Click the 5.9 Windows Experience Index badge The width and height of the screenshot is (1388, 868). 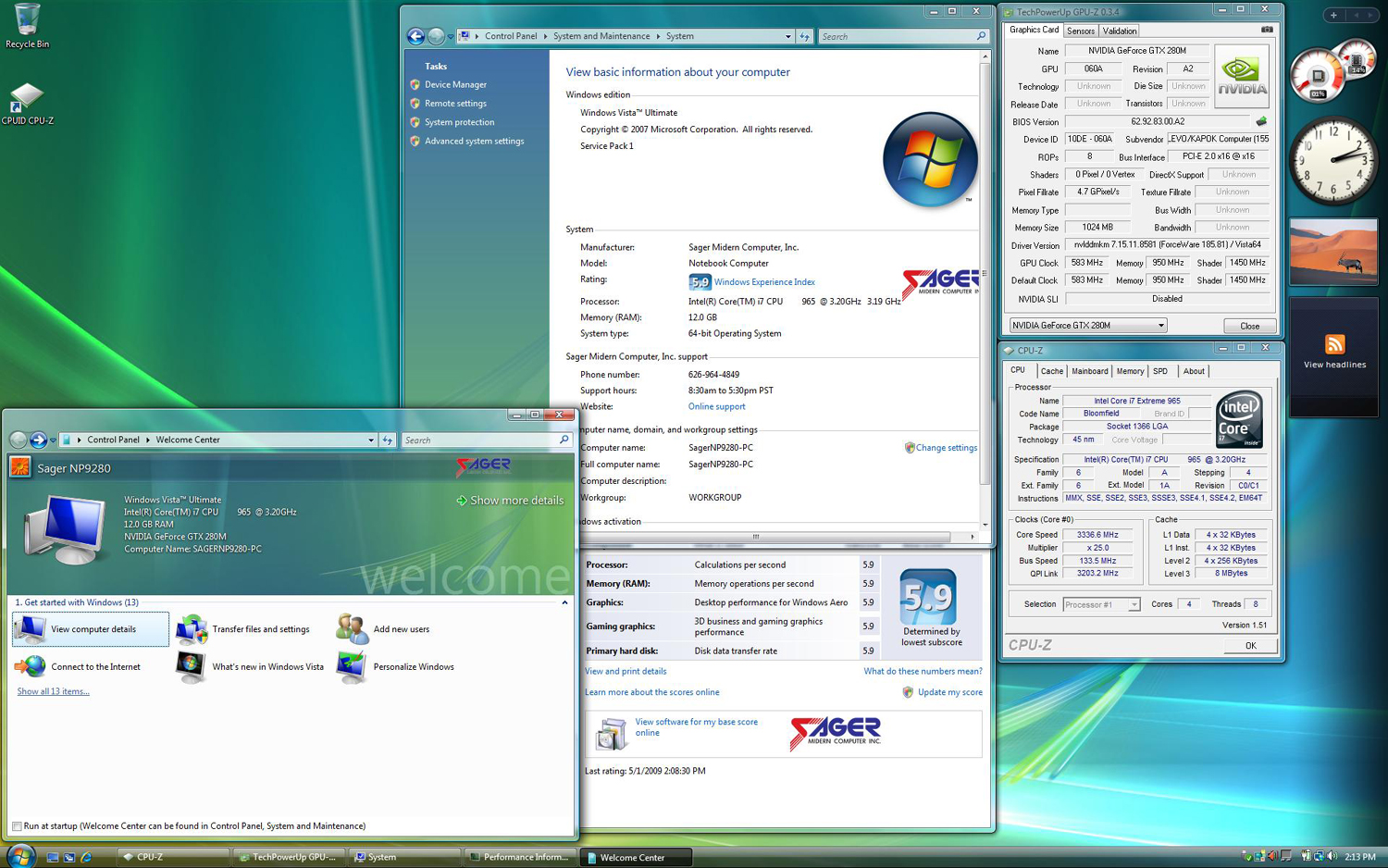point(700,282)
